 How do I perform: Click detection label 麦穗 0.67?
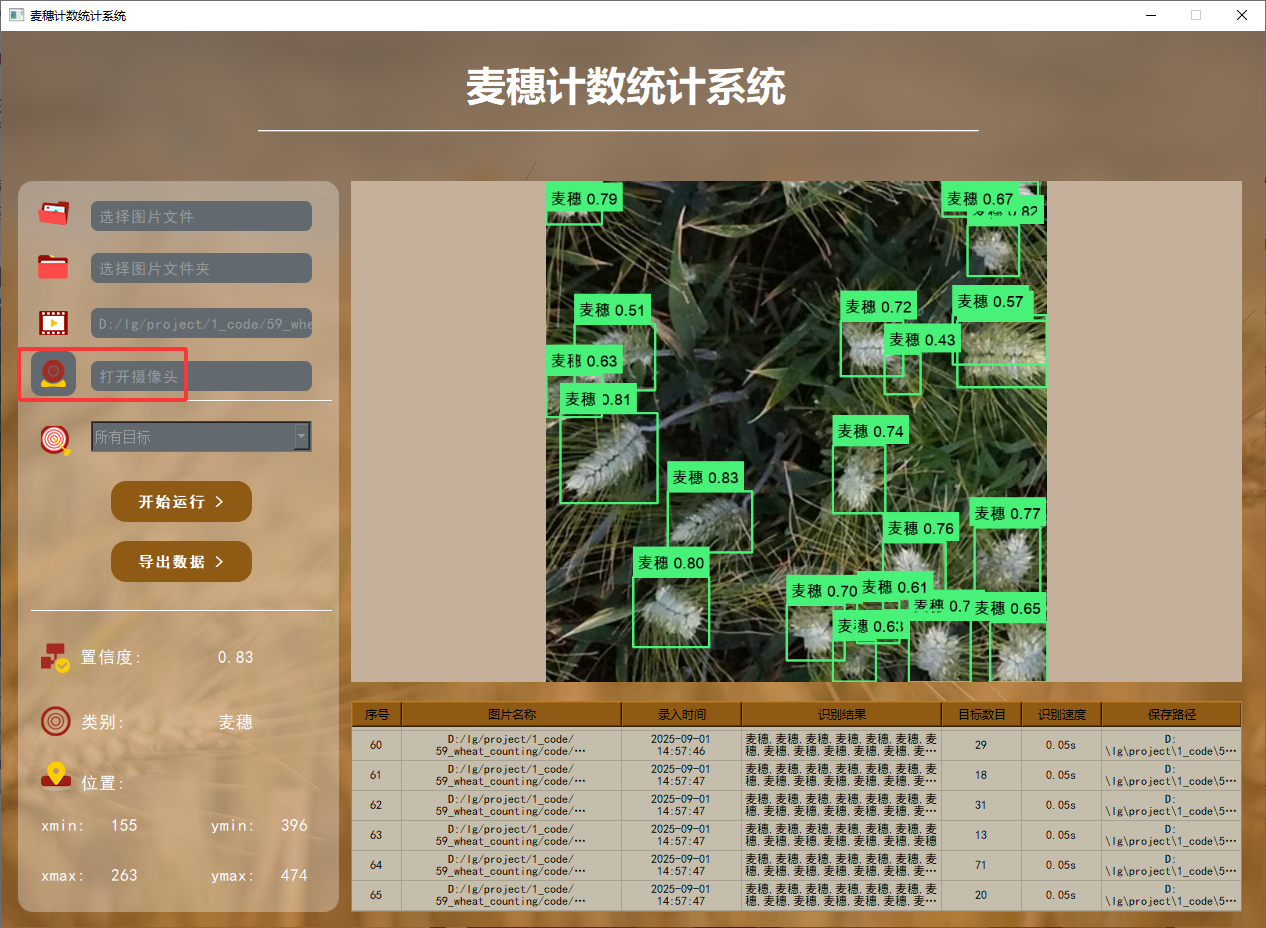980,199
